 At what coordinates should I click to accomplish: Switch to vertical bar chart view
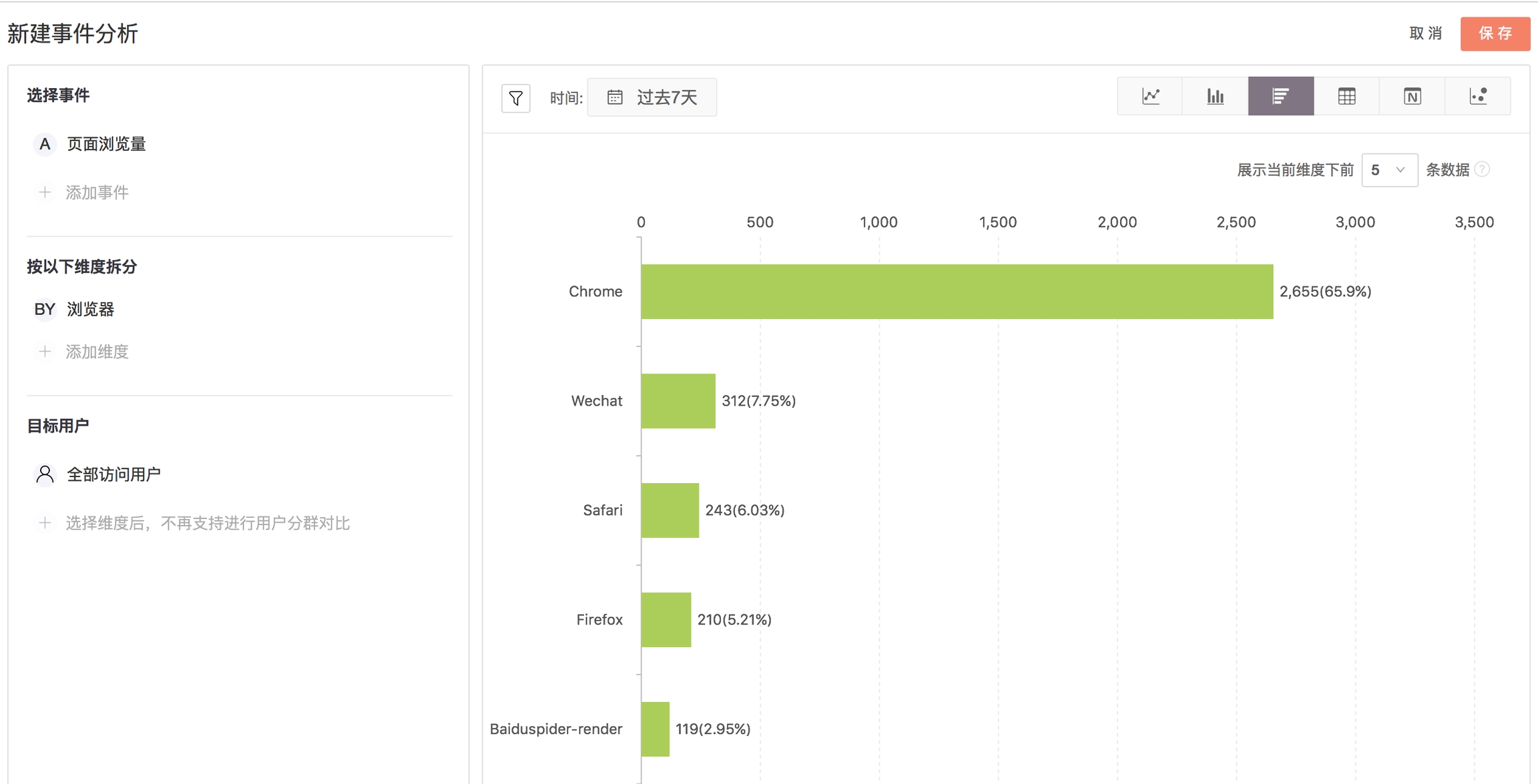[1216, 97]
